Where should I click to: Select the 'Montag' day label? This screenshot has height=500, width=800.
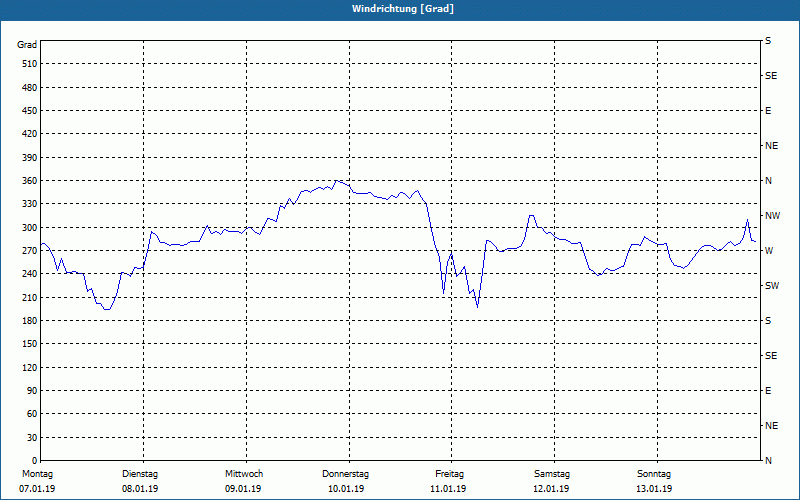point(37,474)
